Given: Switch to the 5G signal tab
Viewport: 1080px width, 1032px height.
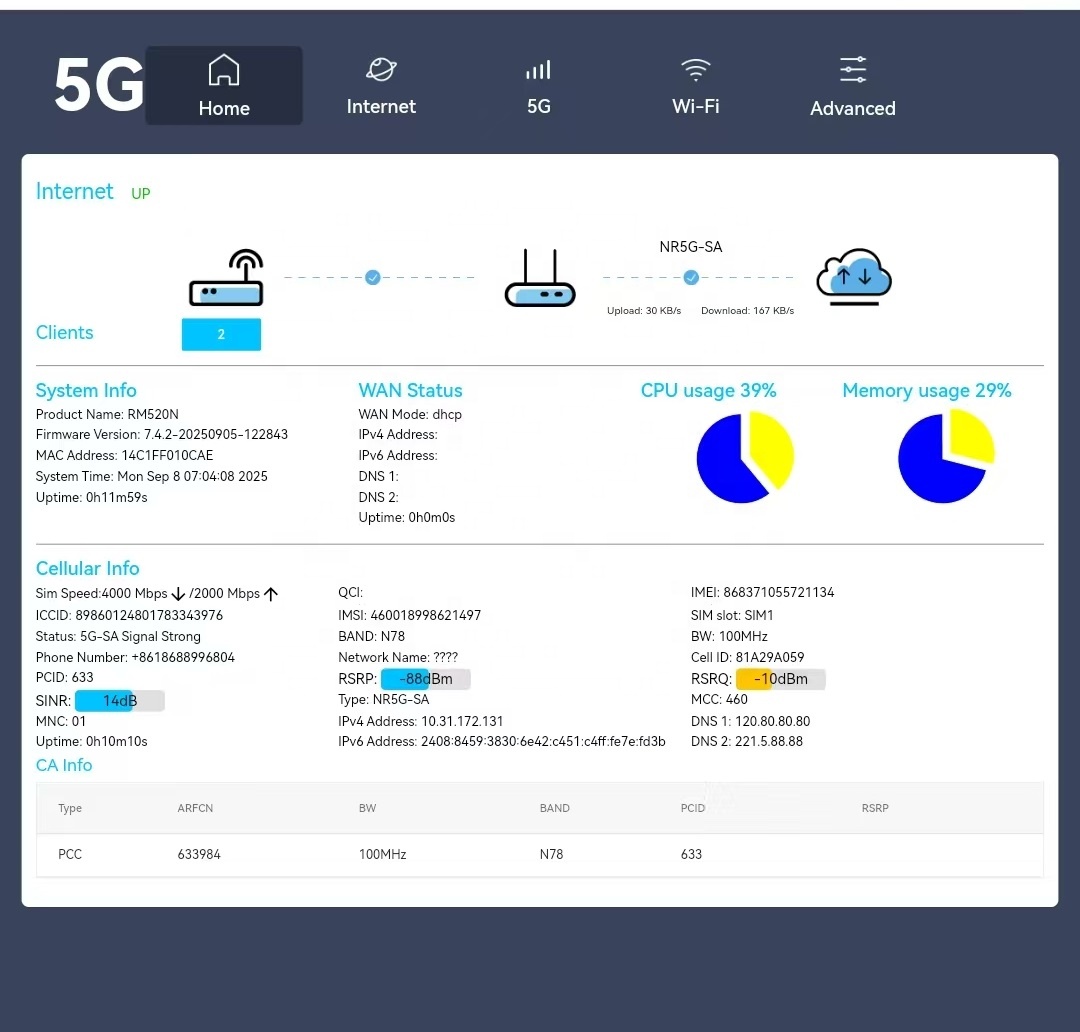Looking at the screenshot, I should pos(539,85).
